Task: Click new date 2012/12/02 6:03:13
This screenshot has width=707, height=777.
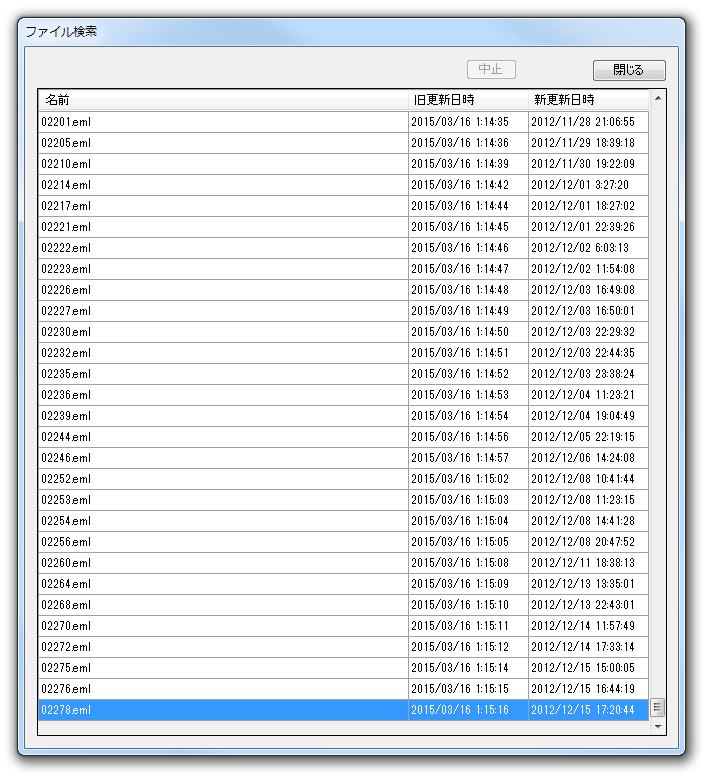Action: 580,248
